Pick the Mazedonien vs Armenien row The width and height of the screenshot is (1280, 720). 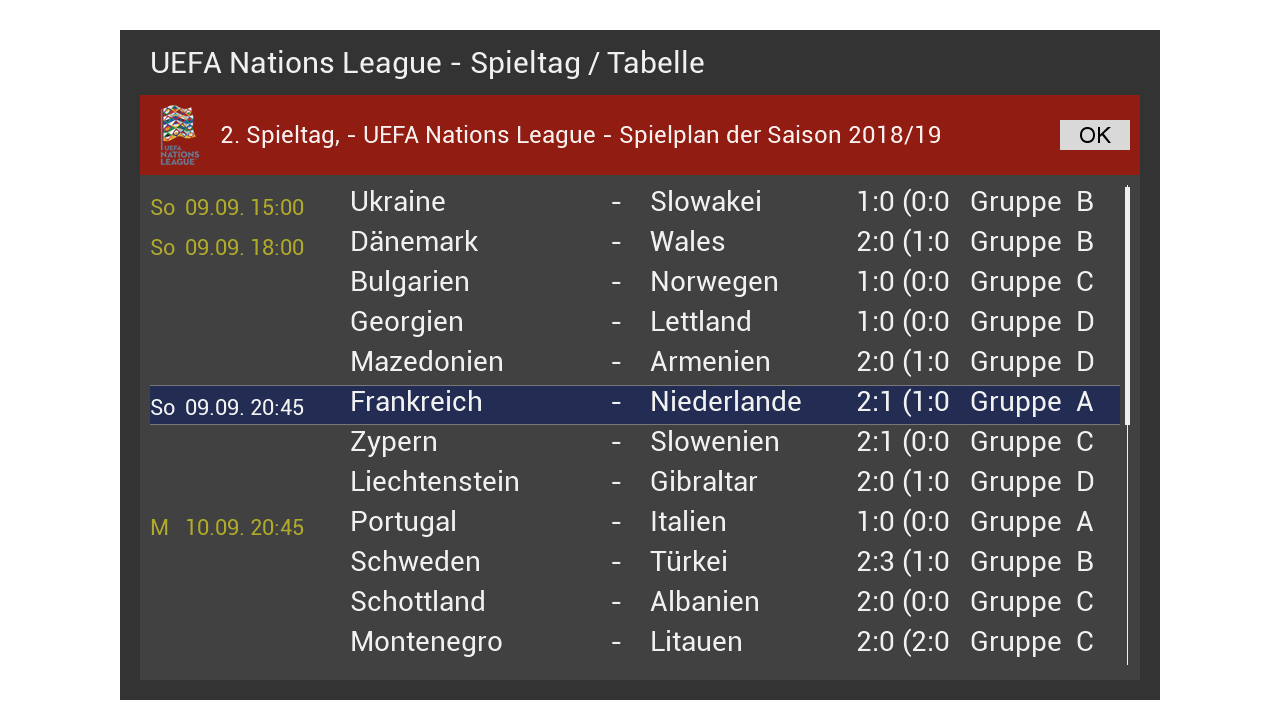click(x=635, y=362)
